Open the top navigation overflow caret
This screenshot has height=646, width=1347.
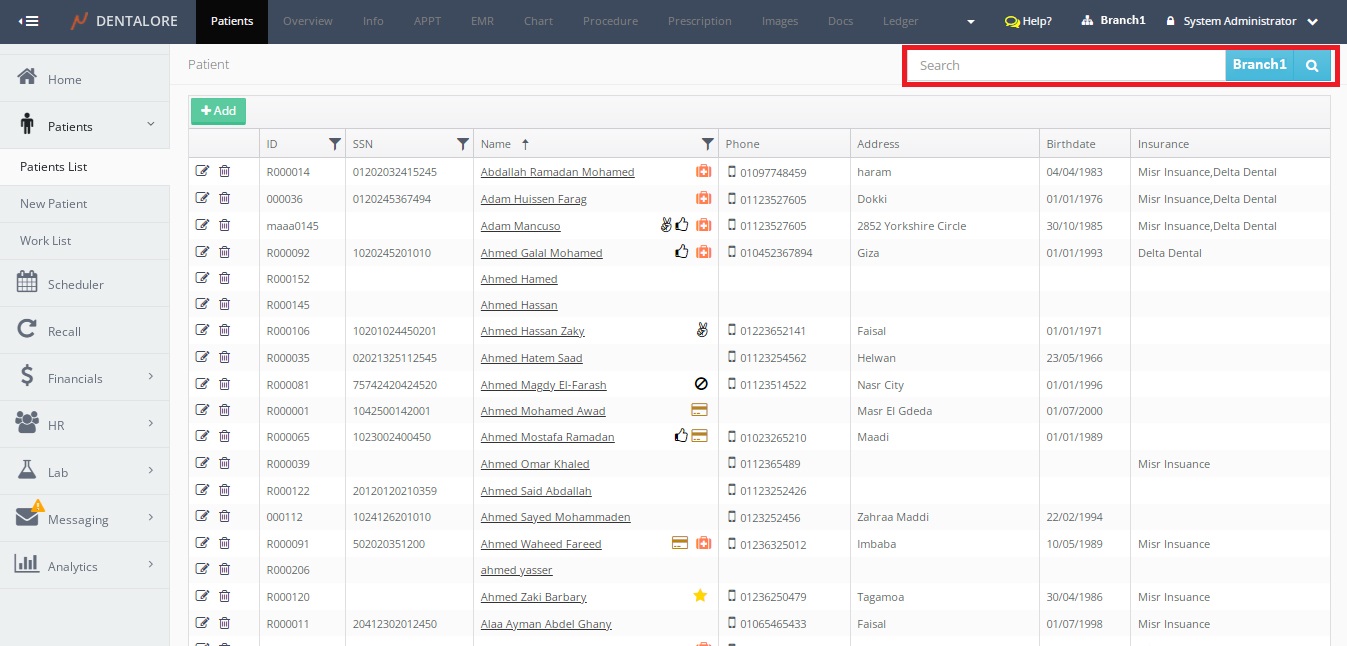pos(970,22)
